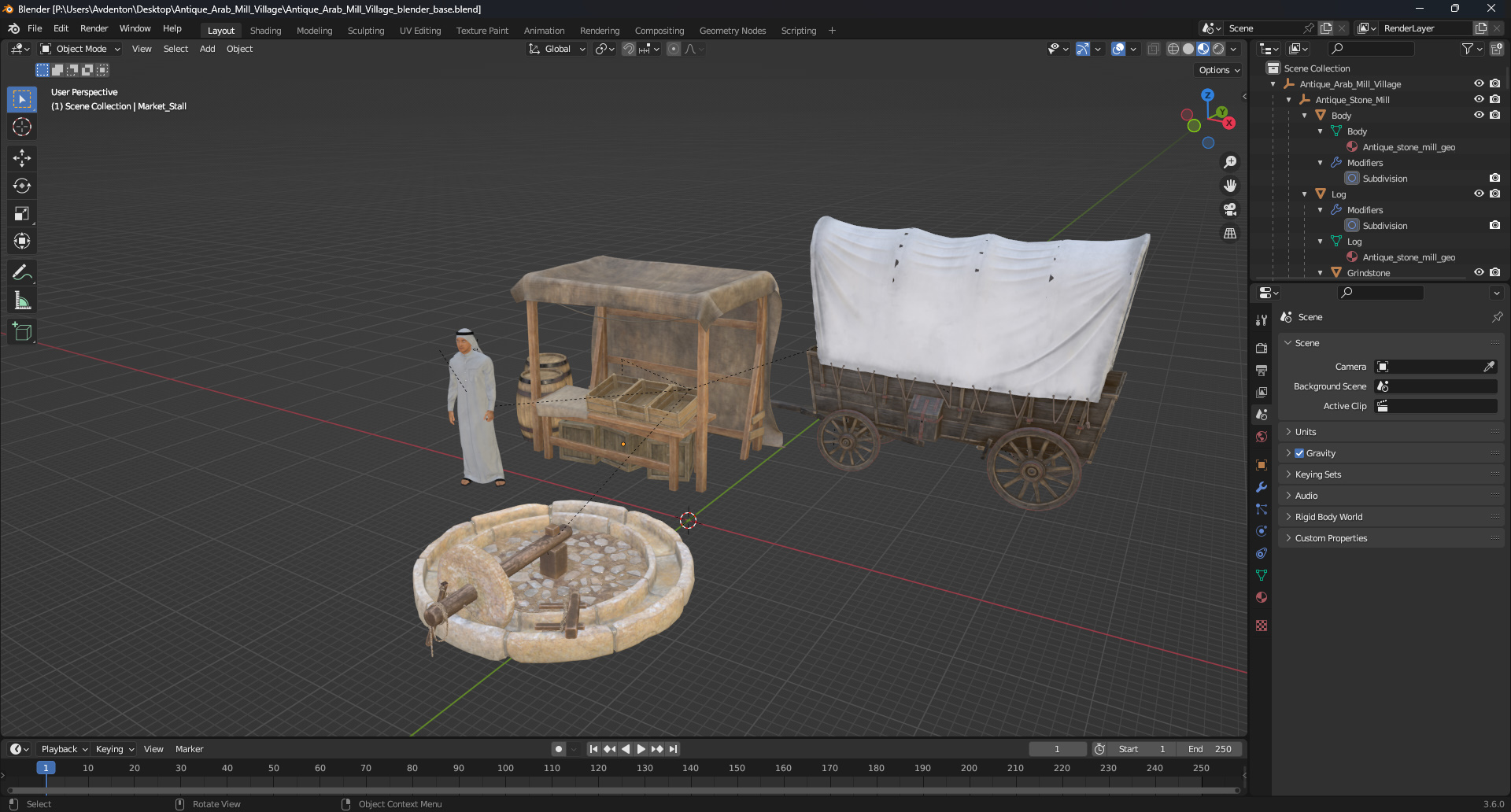The height and width of the screenshot is (812, 1511).
Task: Switch to wireframe viewport shading
Action: tap(1173, 49)
